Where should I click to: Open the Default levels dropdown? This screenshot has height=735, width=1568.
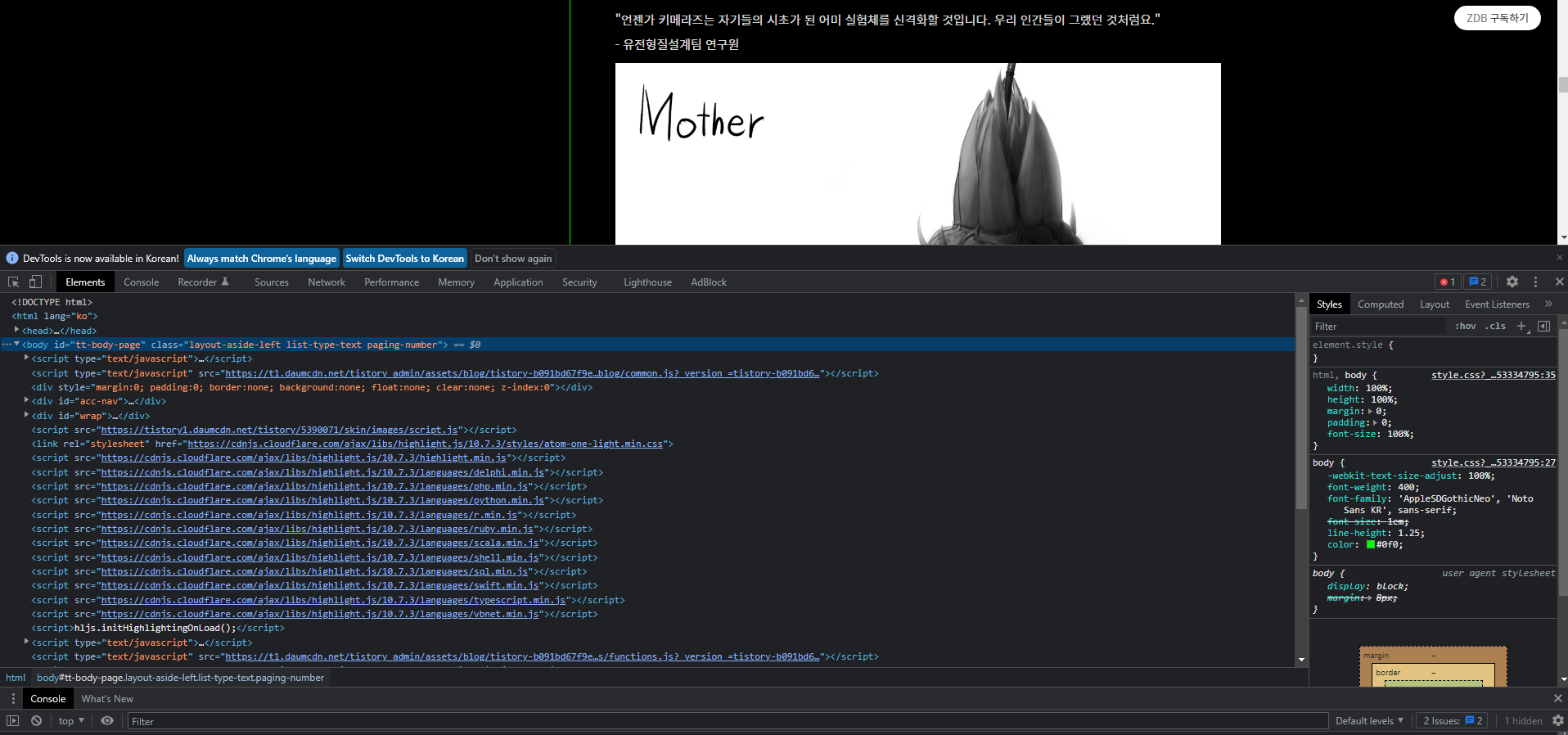(1369, 720)
